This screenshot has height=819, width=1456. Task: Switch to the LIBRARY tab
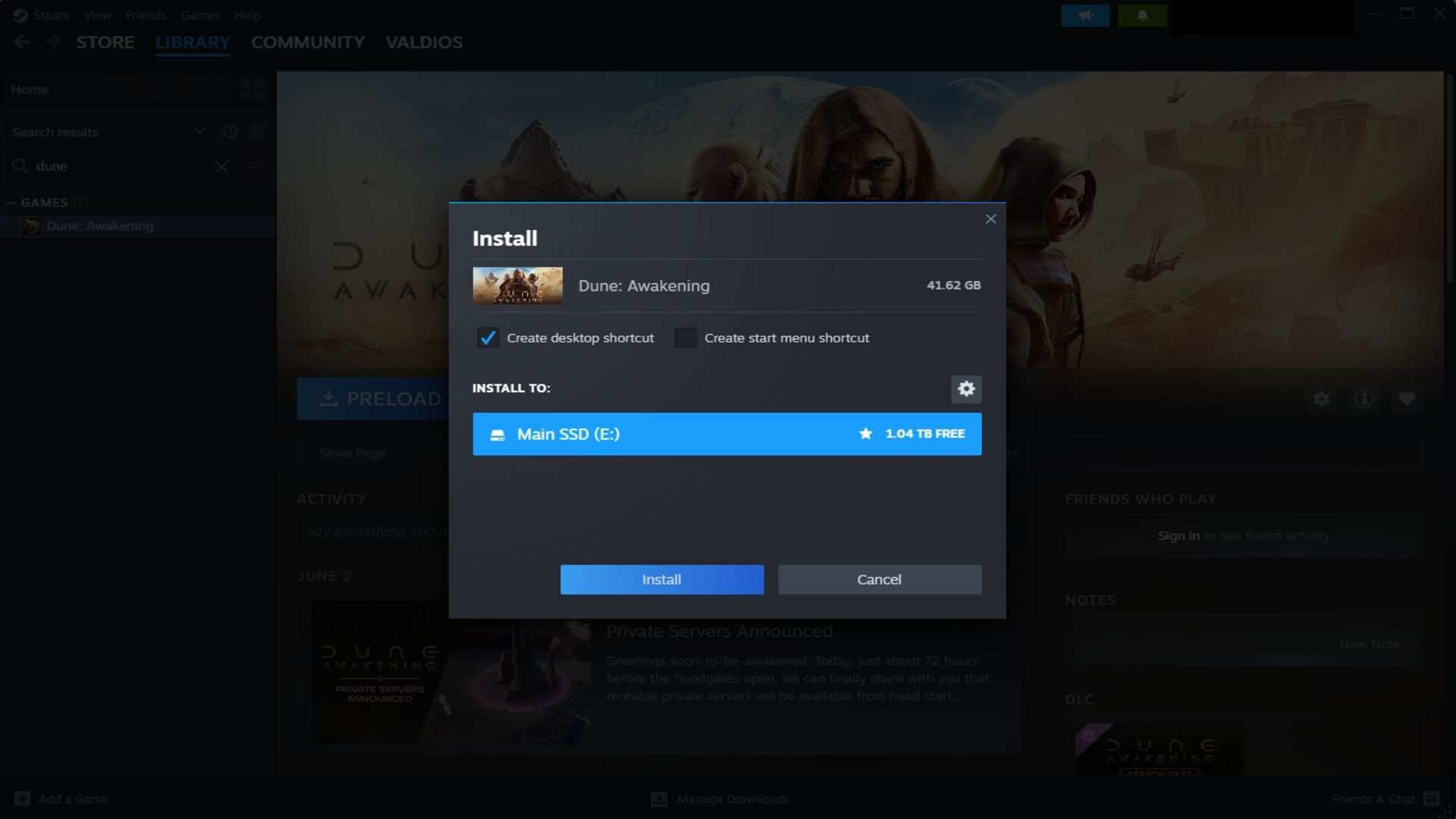[x=193, y=42]
